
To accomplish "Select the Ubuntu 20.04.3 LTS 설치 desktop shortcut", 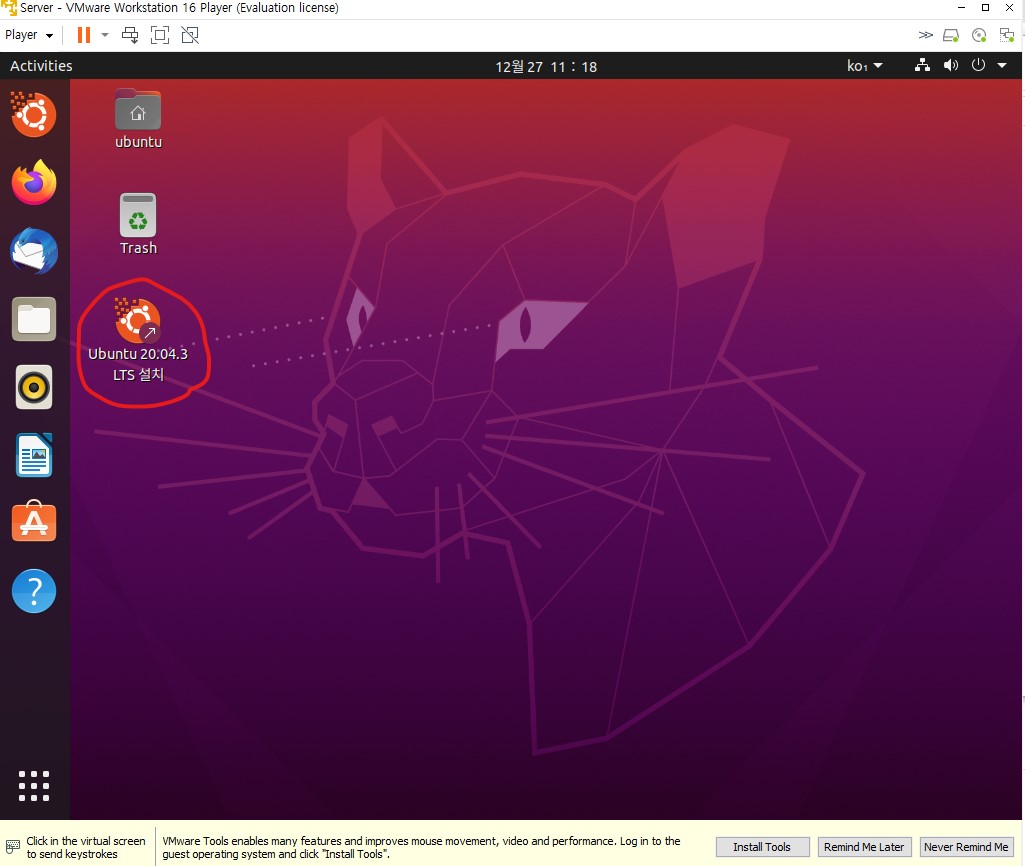I will [x=138, y=341].
